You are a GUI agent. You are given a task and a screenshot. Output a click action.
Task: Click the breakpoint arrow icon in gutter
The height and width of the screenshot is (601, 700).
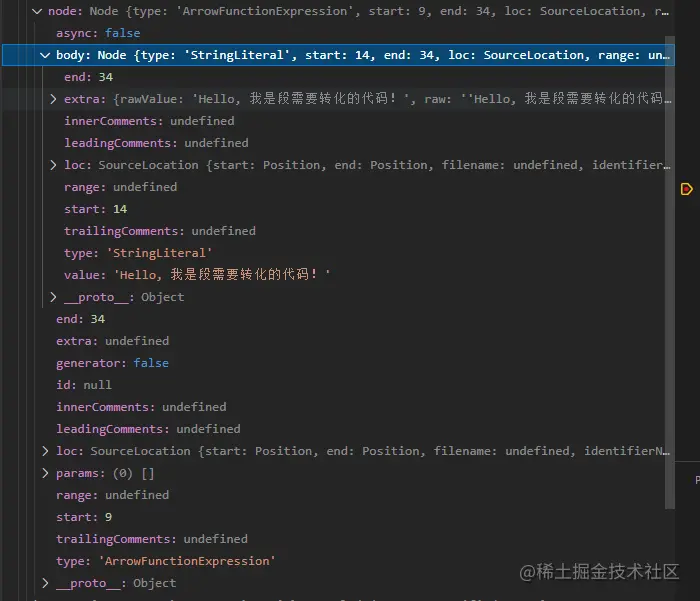pos(686,189)
